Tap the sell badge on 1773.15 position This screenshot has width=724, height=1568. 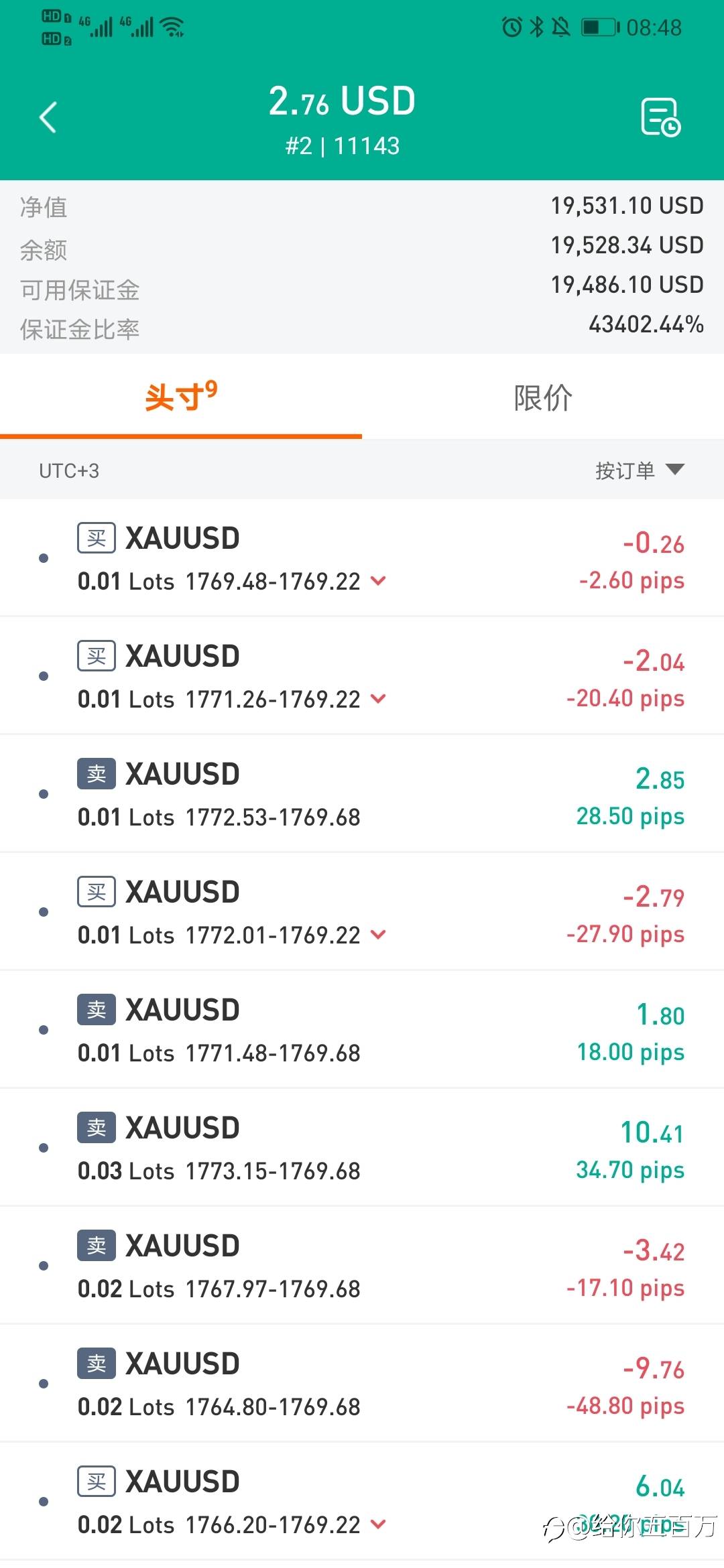click(x=97, y=1128)
